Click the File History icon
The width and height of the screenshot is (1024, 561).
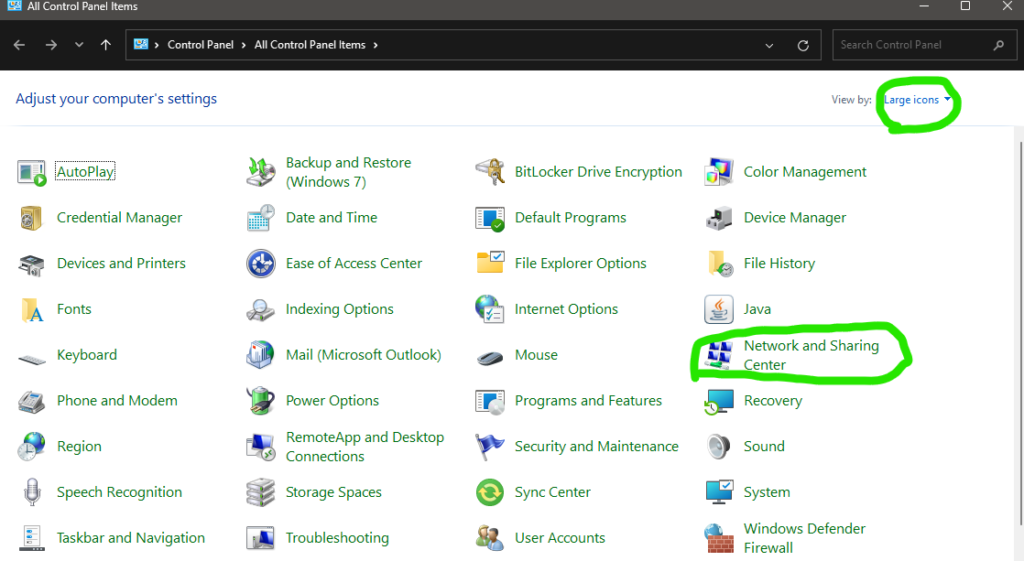click(x=720, y=264)
